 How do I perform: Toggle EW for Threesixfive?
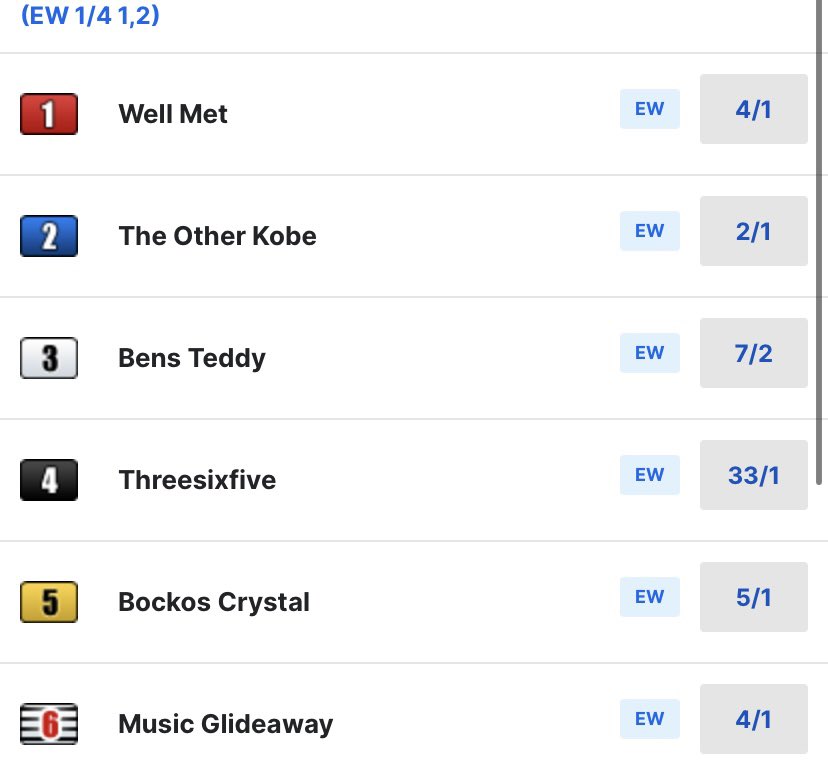click(649, 475)
